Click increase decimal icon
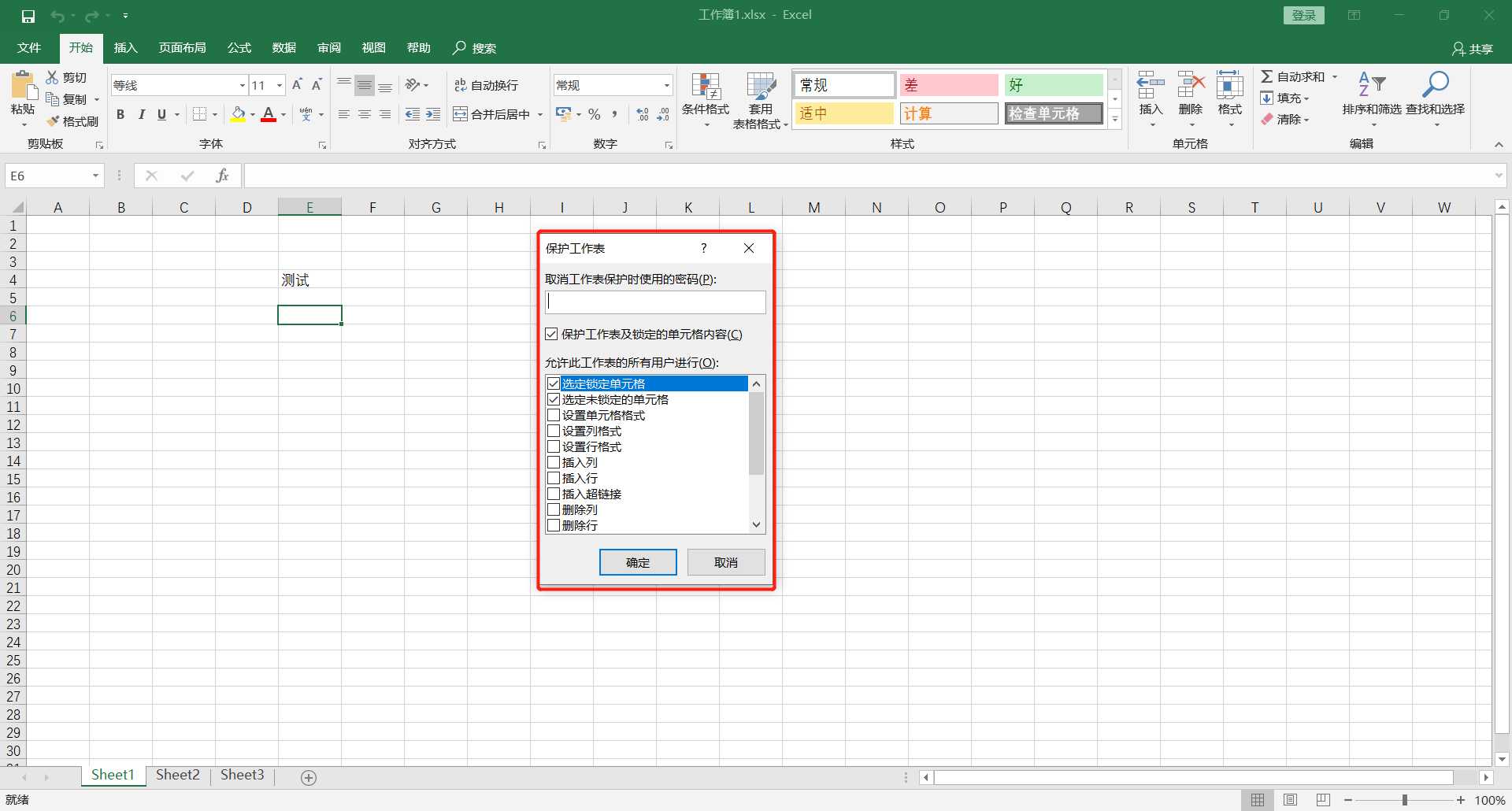Screen dimensions: 1512x811 tap(643, 114)
